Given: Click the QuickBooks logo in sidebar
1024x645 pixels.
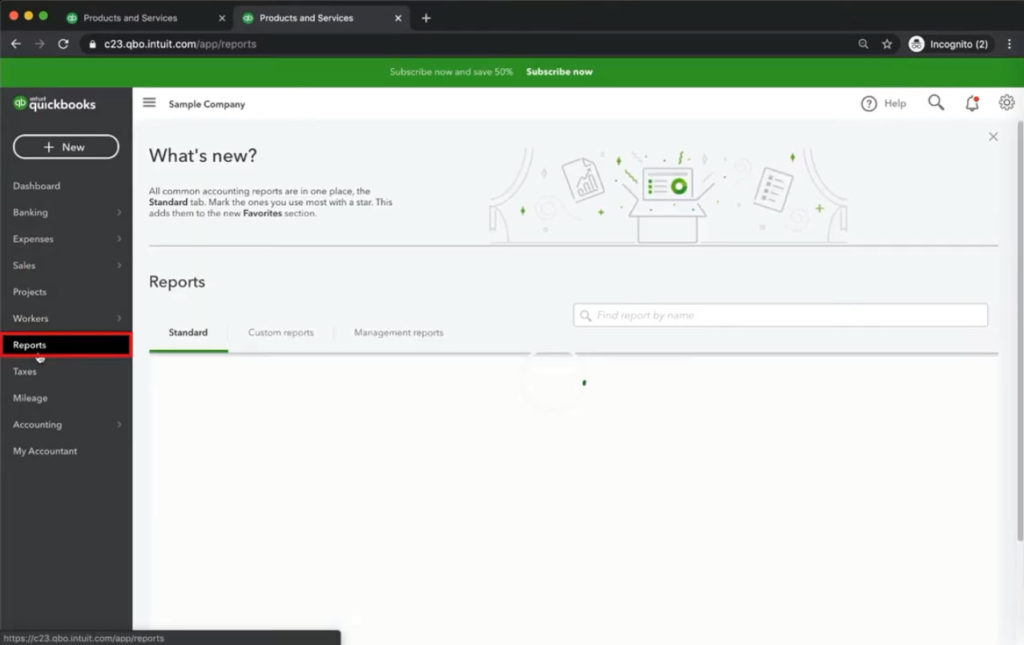Looking at the screenshot, I should [55, 104].
